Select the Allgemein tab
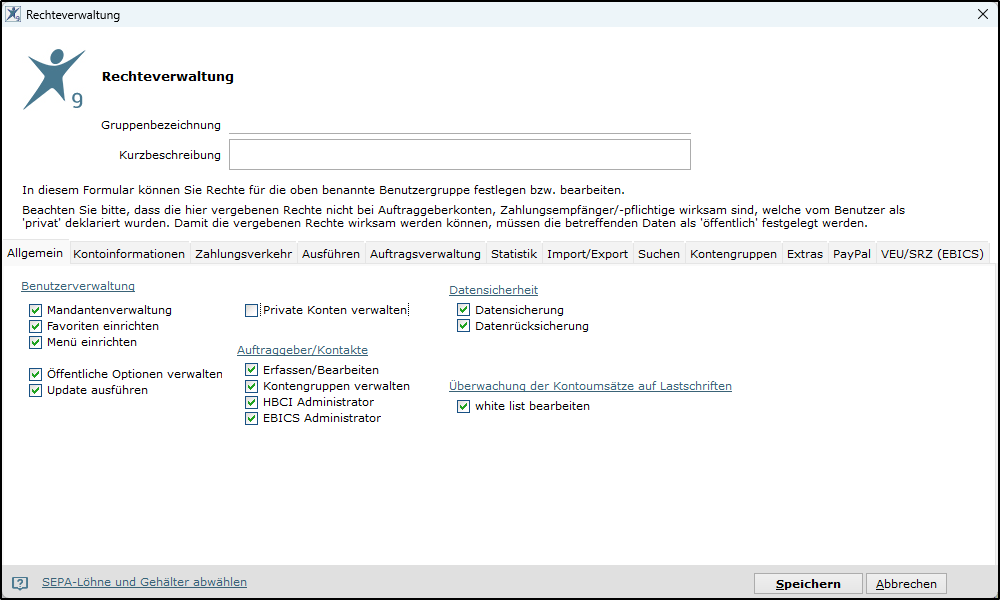 coord(35,253)
